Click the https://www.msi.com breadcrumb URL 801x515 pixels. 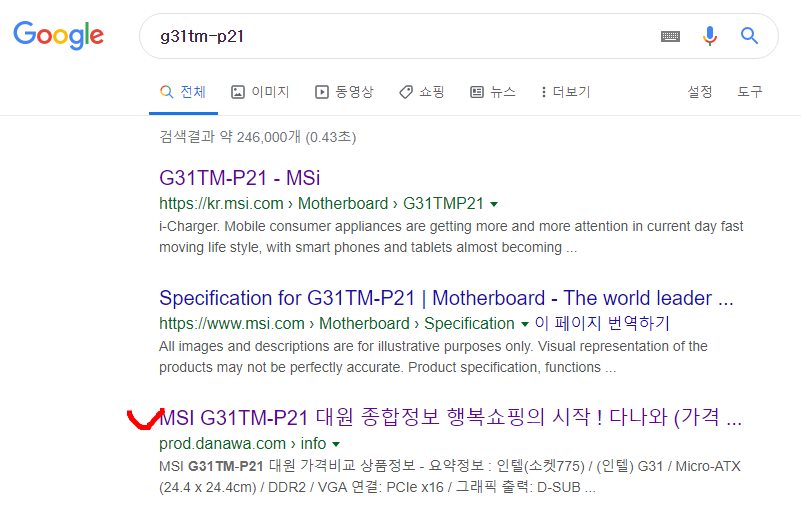point(337,323)
